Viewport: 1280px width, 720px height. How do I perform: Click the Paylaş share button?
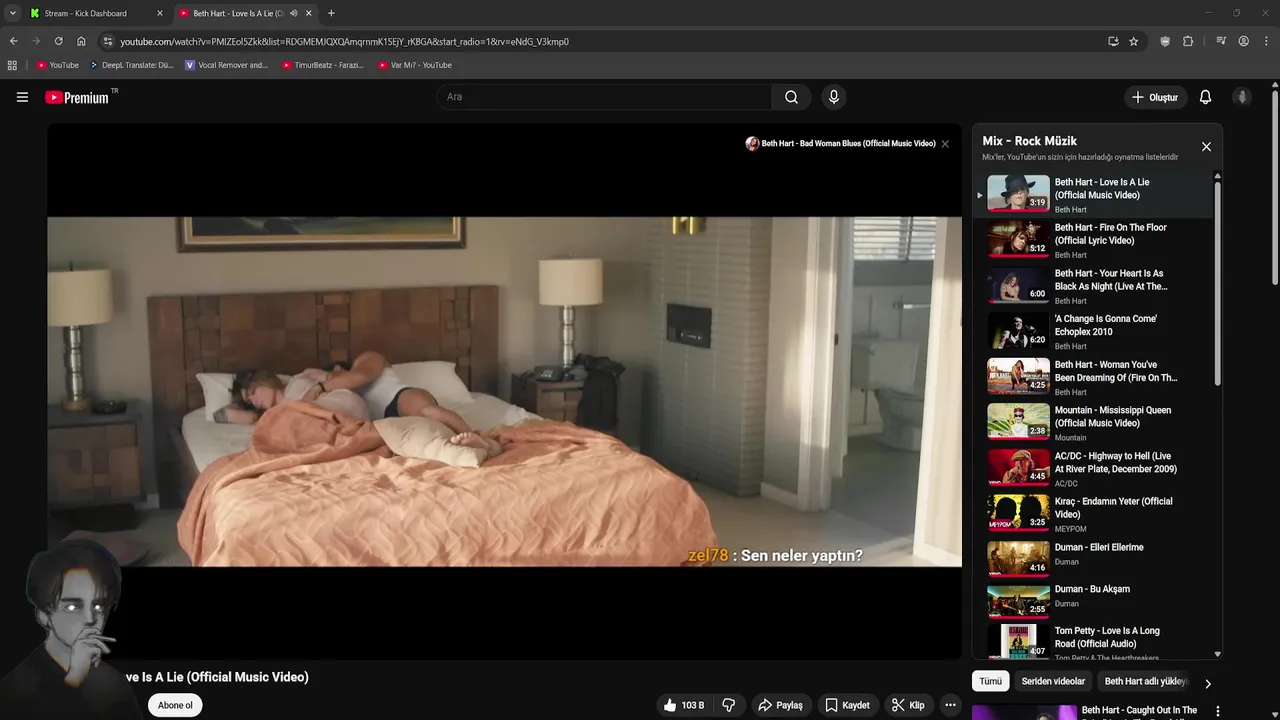pyautogui.click(x=780, y=705)
